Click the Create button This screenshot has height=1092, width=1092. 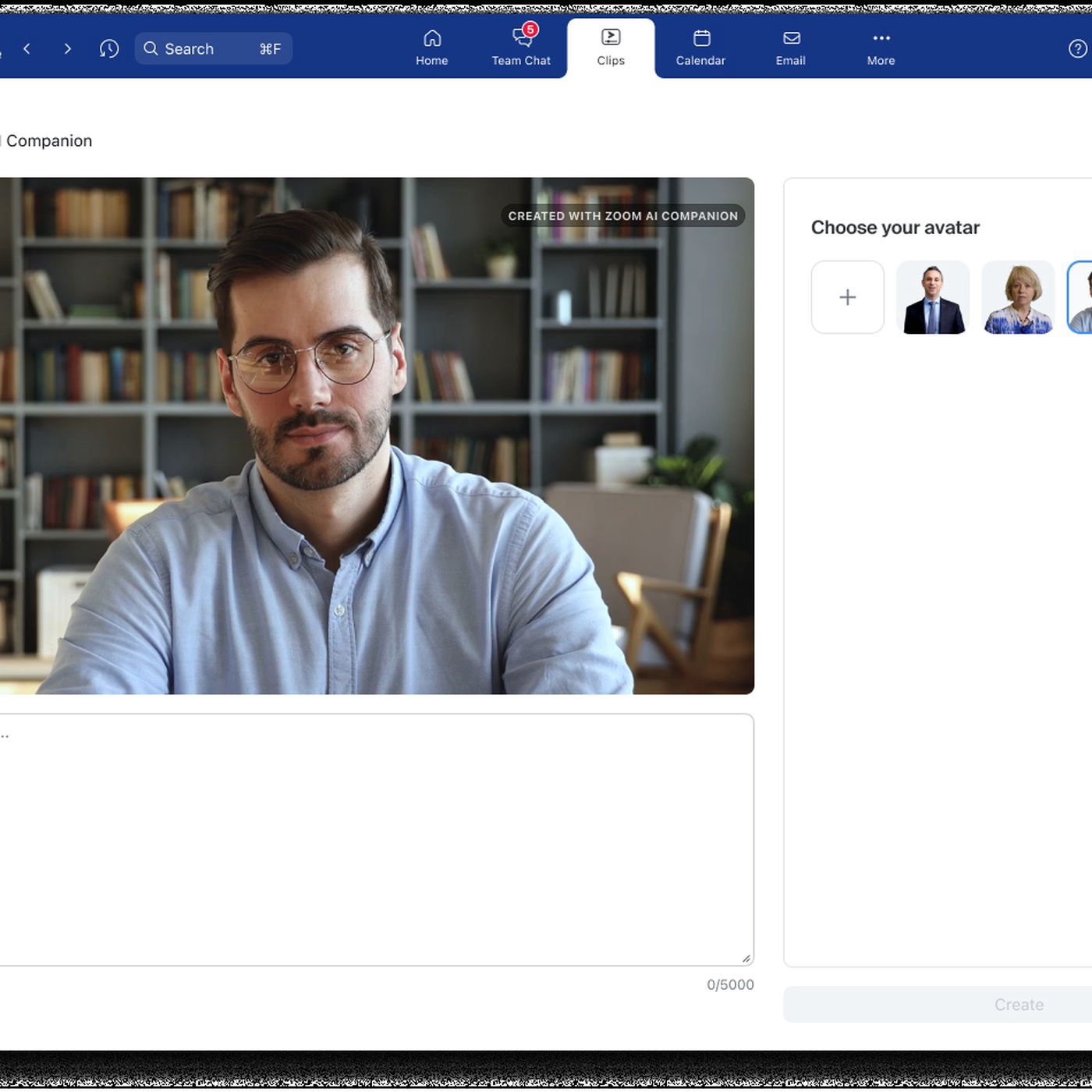[x=1019, y=1004]
